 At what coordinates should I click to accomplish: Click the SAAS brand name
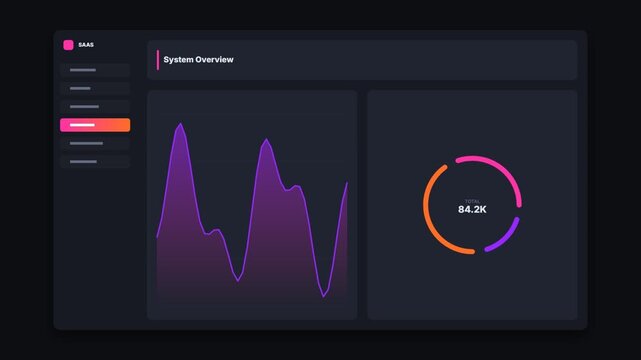[x=86, y=45]
